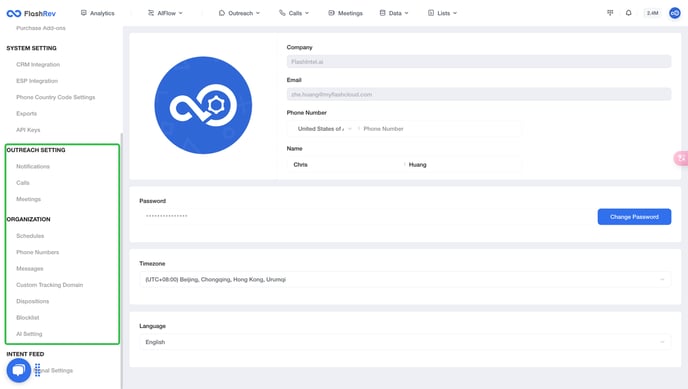
Task: Click the Phone Number input field
Action: coord(441,129)
